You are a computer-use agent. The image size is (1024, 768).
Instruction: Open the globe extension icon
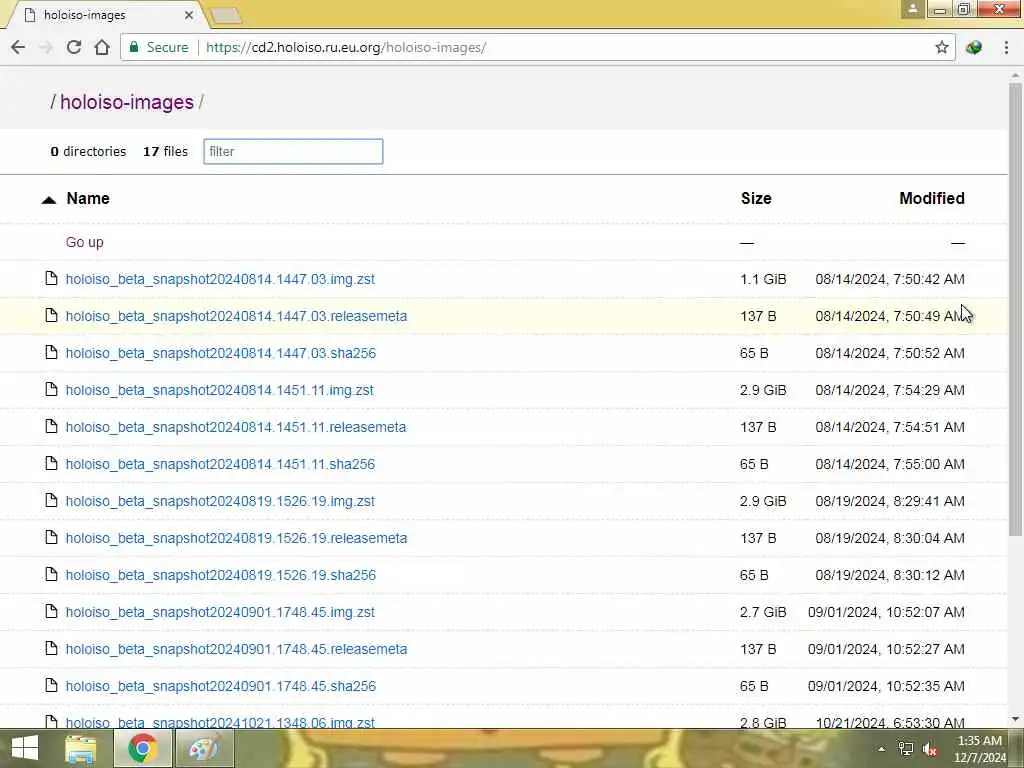974,47
